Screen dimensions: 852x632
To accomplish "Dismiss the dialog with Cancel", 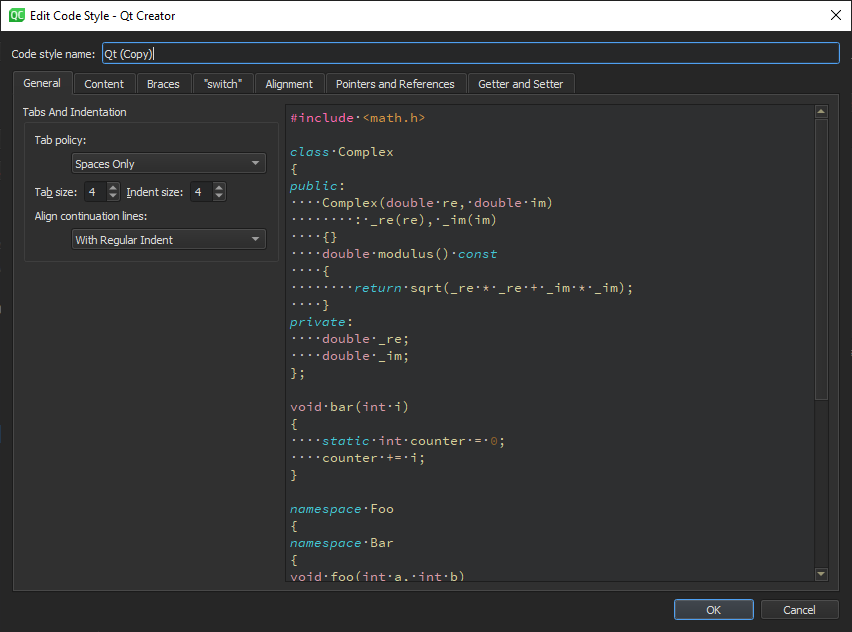I will point(799,609).
